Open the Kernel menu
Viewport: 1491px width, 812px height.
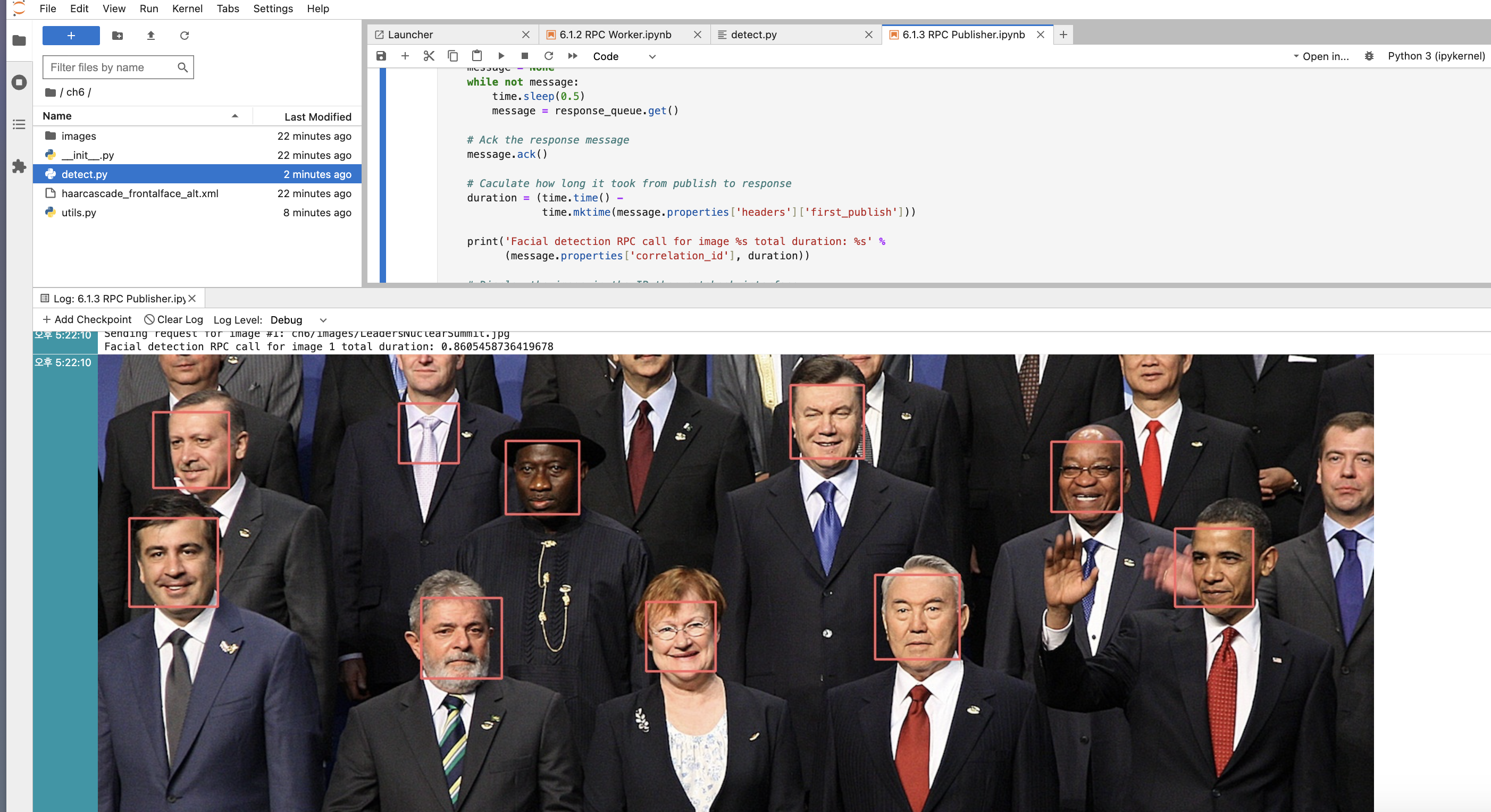187,9
